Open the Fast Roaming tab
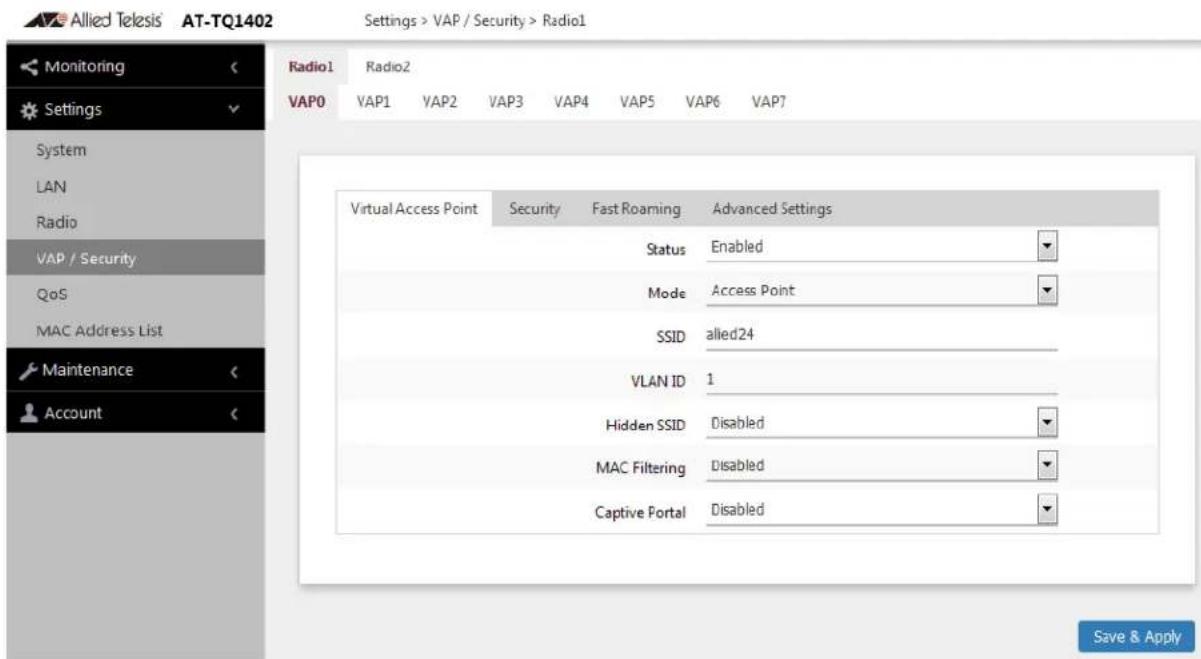This screenshot has height=659, width=1201. [637, 209]
